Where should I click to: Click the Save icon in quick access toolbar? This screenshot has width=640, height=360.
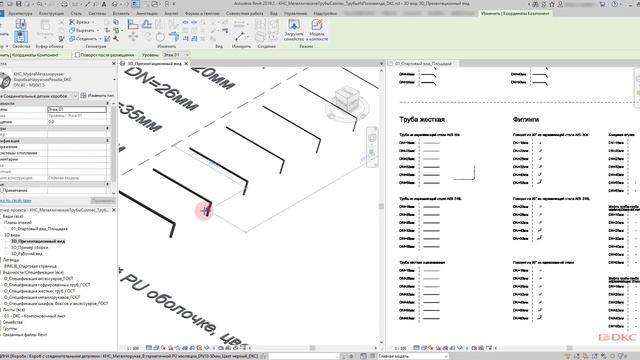click(x=18, y=4)
